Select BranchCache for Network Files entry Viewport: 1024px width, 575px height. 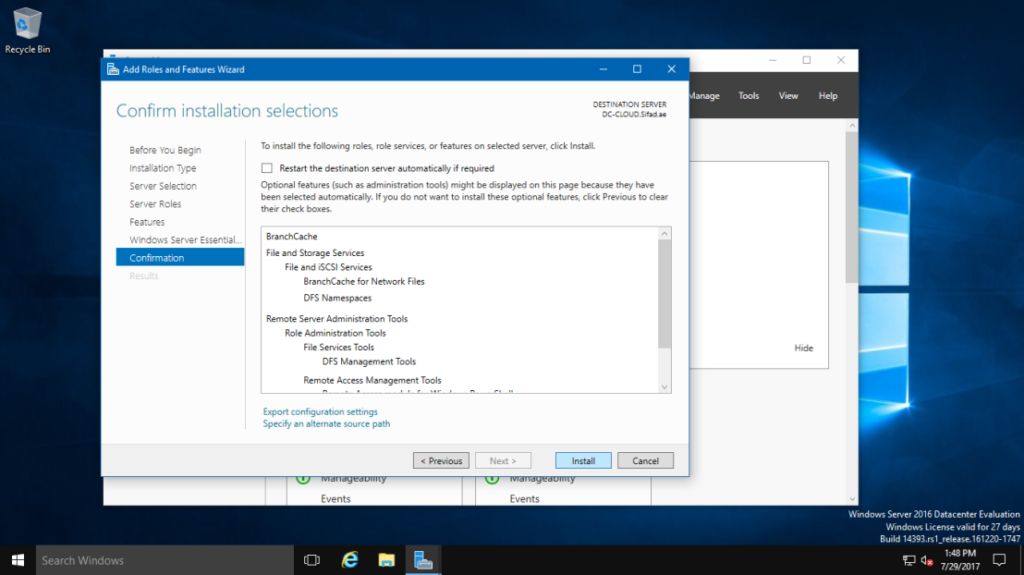tap(364, 282)
